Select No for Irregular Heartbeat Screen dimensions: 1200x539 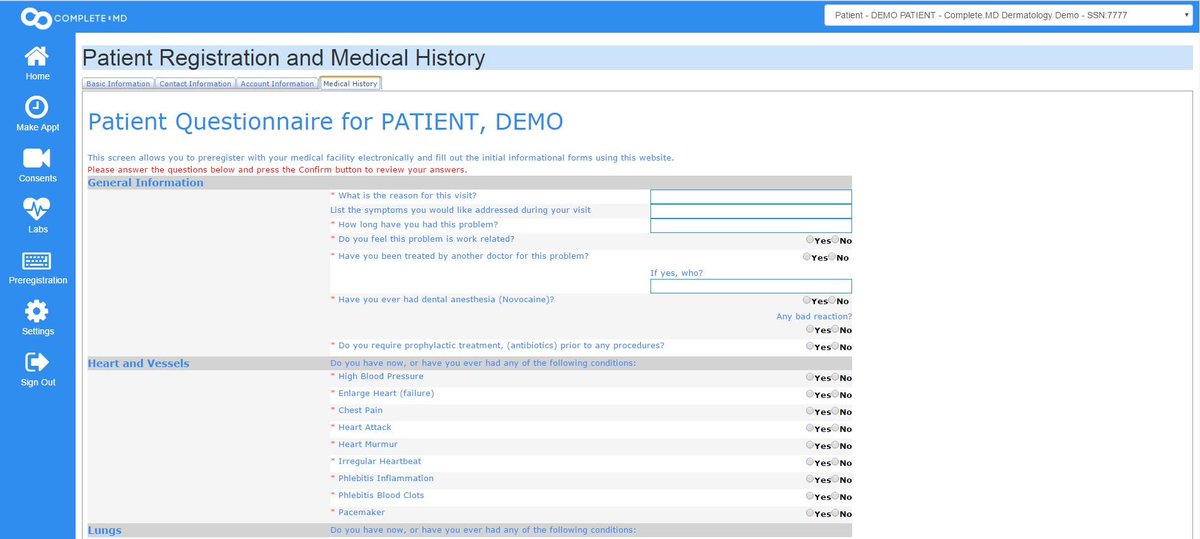(x=835, y=462)
